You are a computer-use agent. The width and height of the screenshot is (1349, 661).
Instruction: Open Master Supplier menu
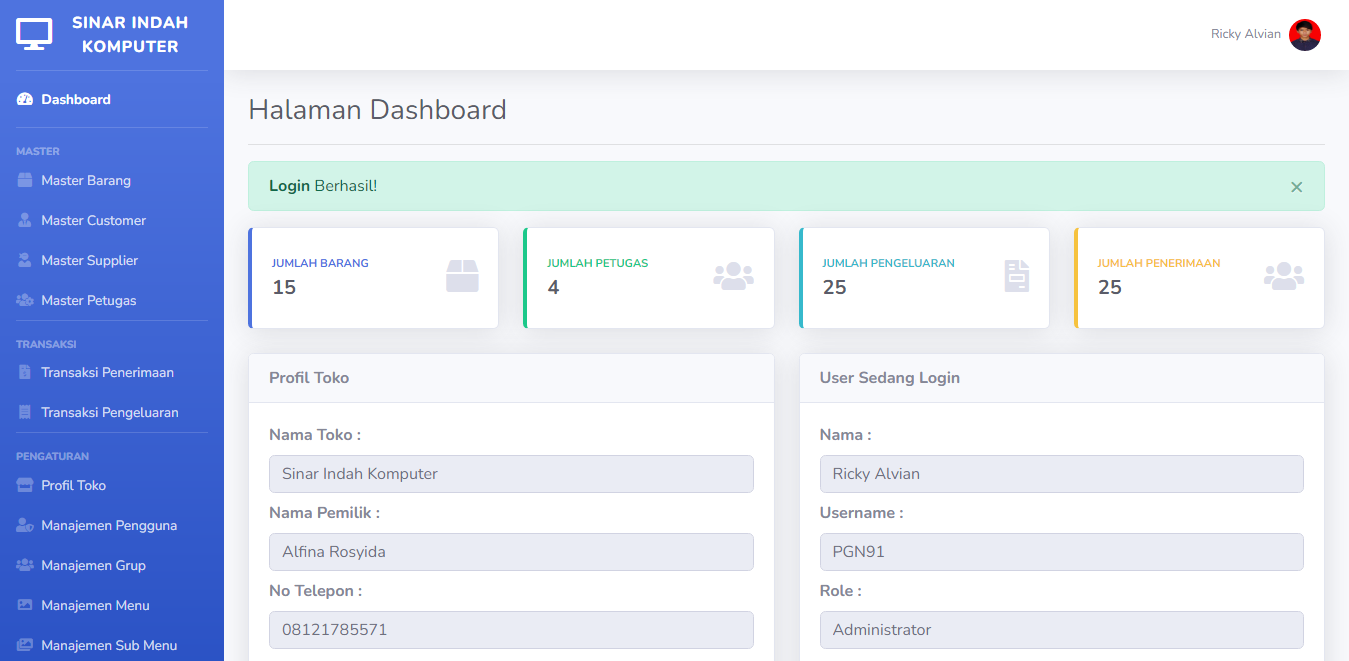click(89, 261)
